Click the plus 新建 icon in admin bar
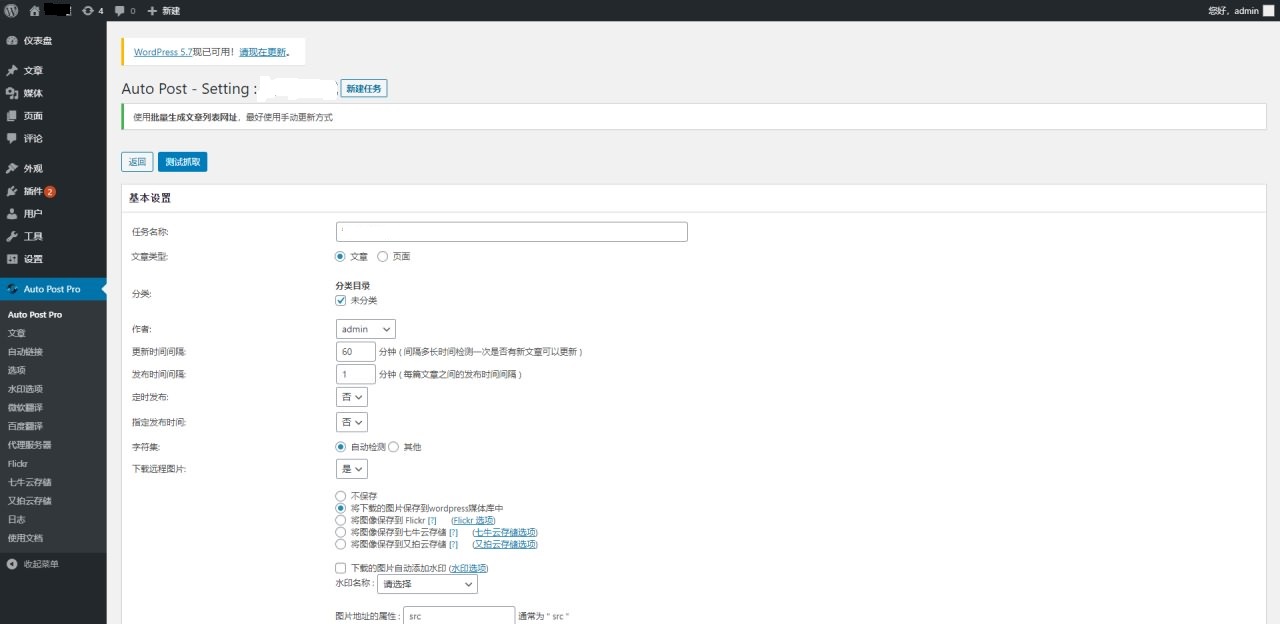1280x624 pixels. [152, 10]
